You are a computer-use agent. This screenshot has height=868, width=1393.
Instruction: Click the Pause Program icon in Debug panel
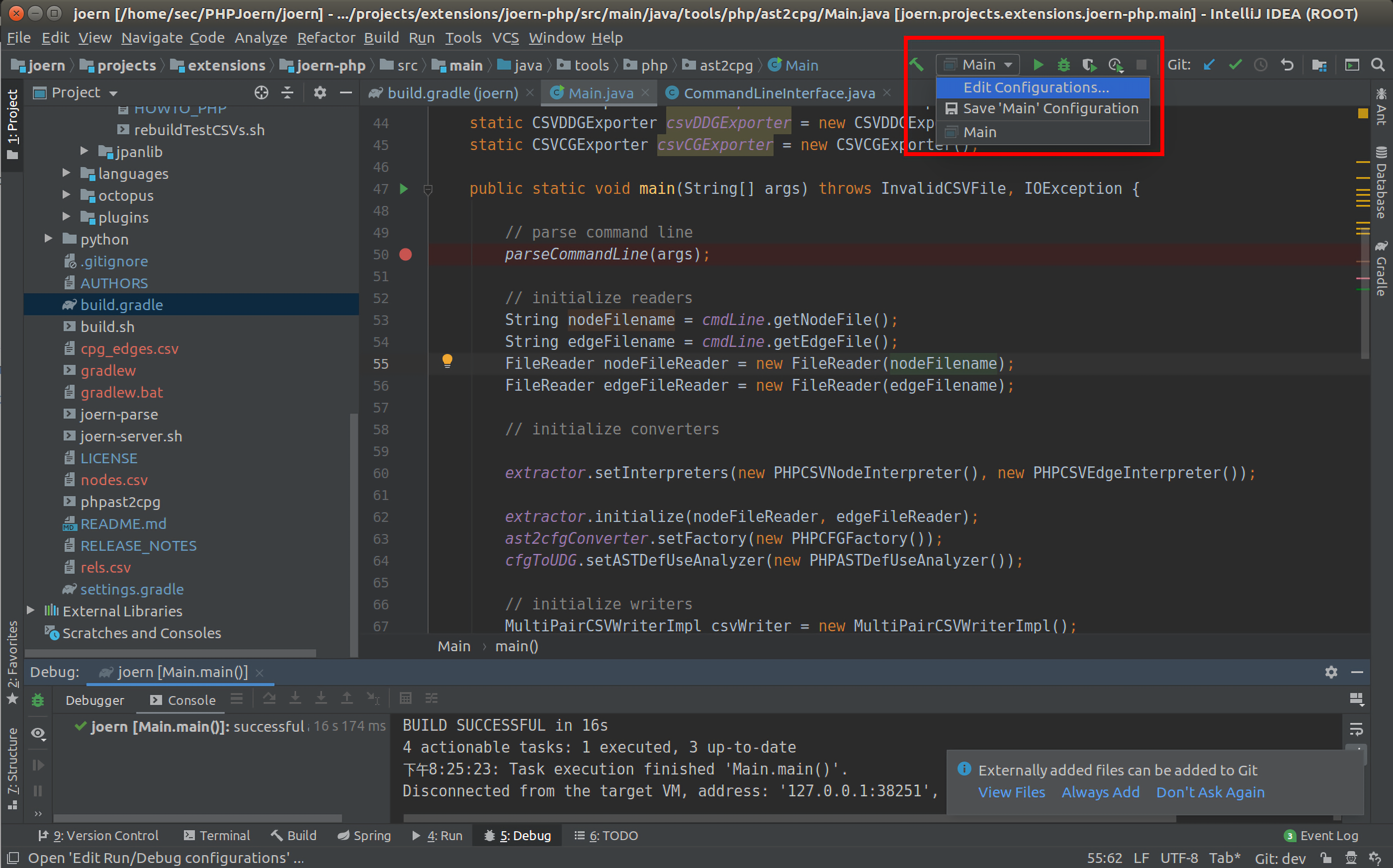38,790
